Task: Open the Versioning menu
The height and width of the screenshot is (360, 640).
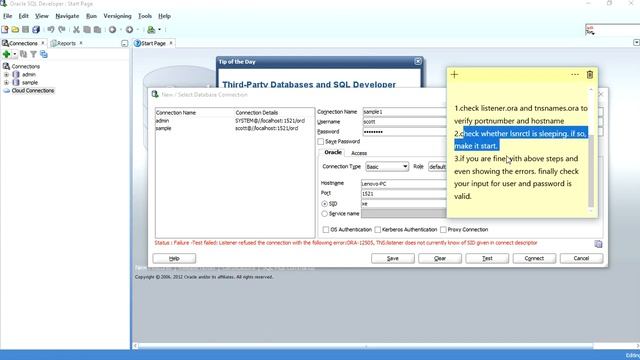Action: pyautogui.click(x=117, y=16)
